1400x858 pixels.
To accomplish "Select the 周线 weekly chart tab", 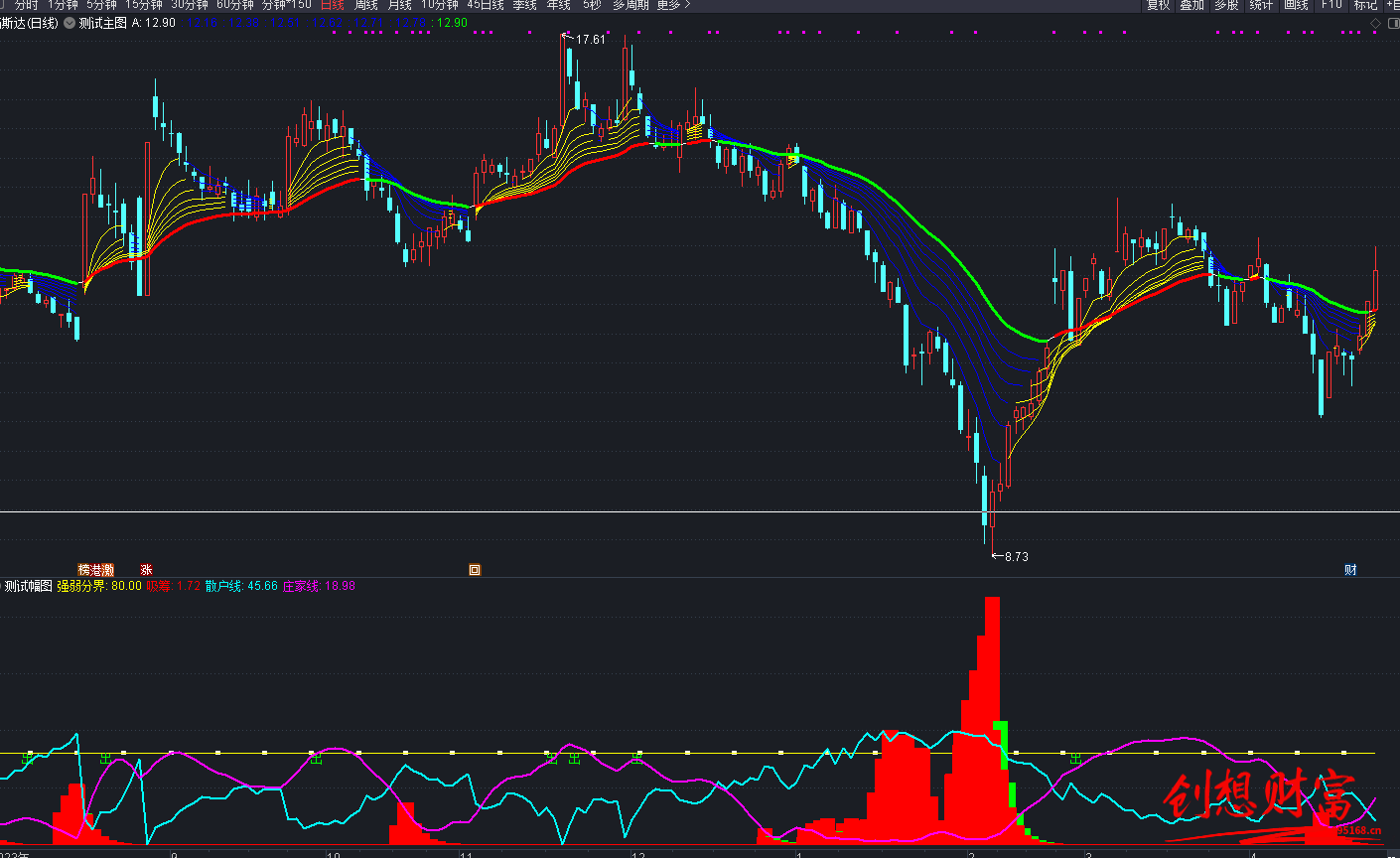I will click(x=366, y=5).
